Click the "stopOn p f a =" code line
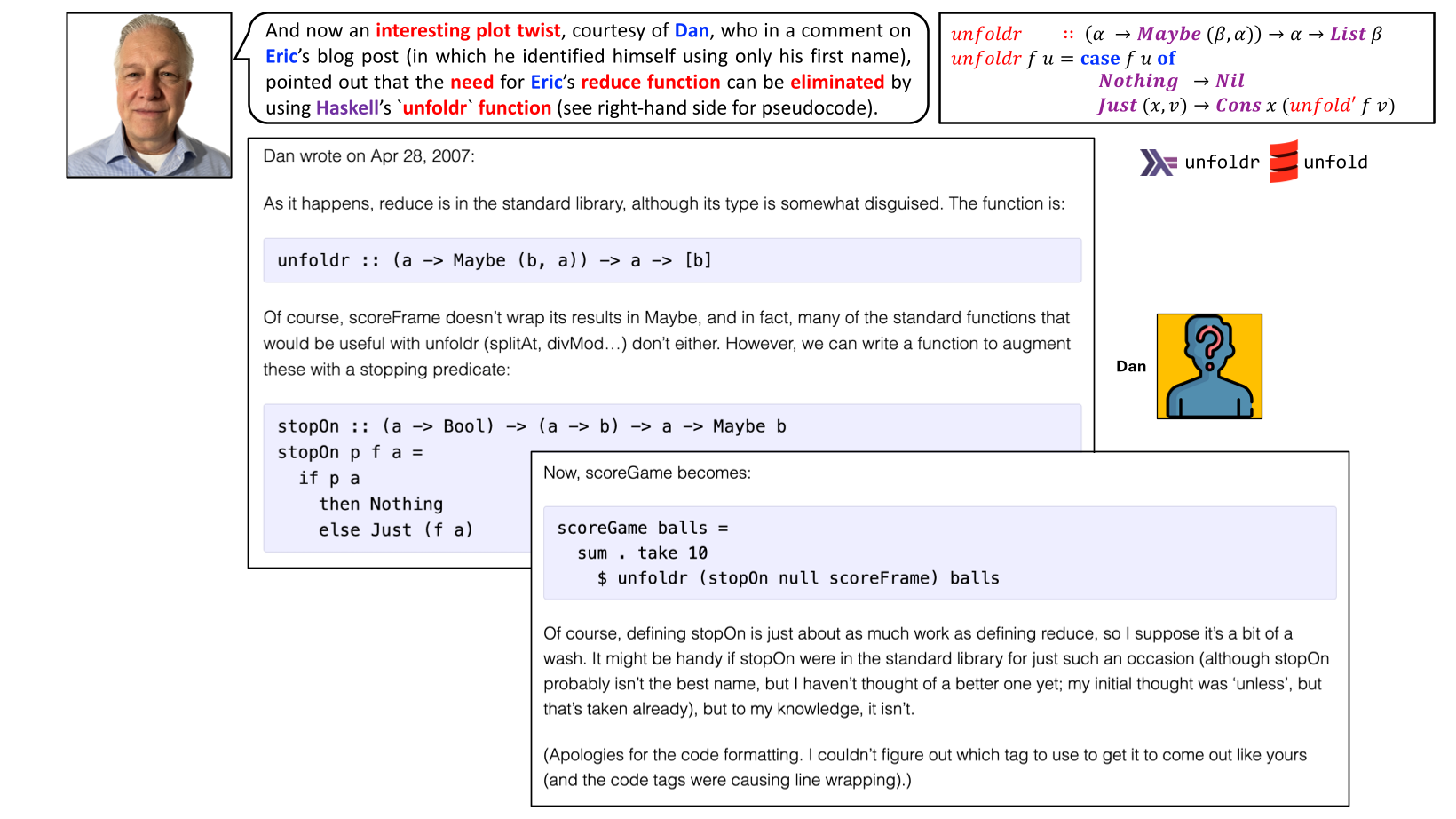Viewport: 1456px width, 819px height. (x=350, y=452)
